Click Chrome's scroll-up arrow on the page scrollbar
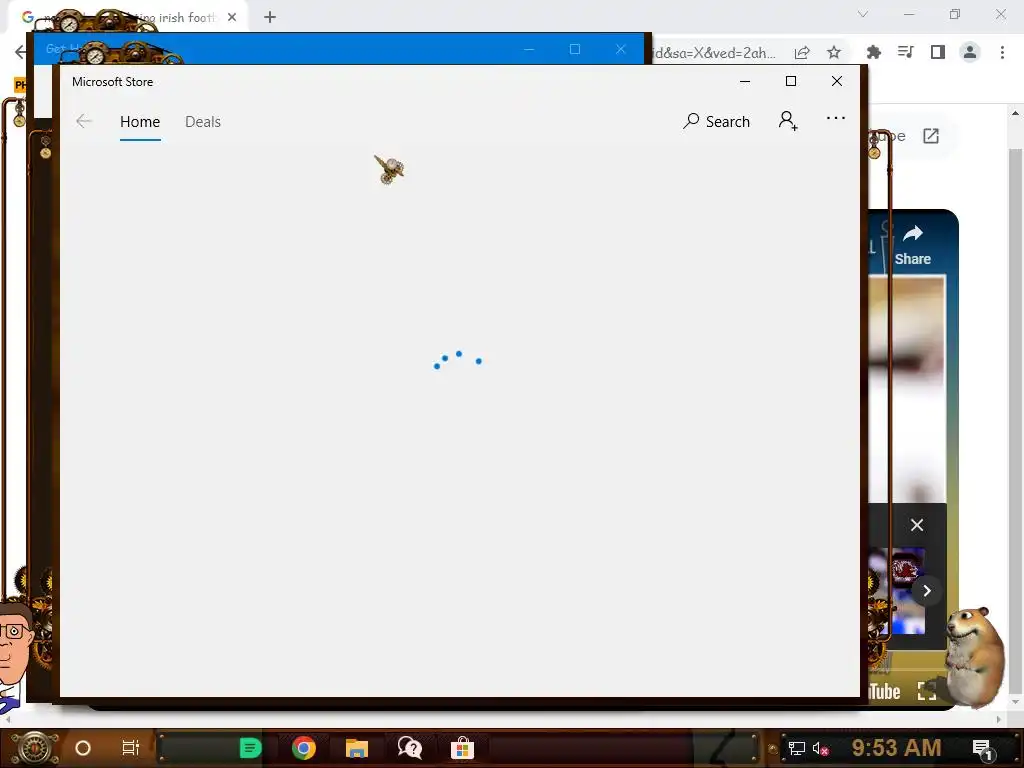Image resolution: width=1024 pixels, height=768 pixels. click(1015, 113)
